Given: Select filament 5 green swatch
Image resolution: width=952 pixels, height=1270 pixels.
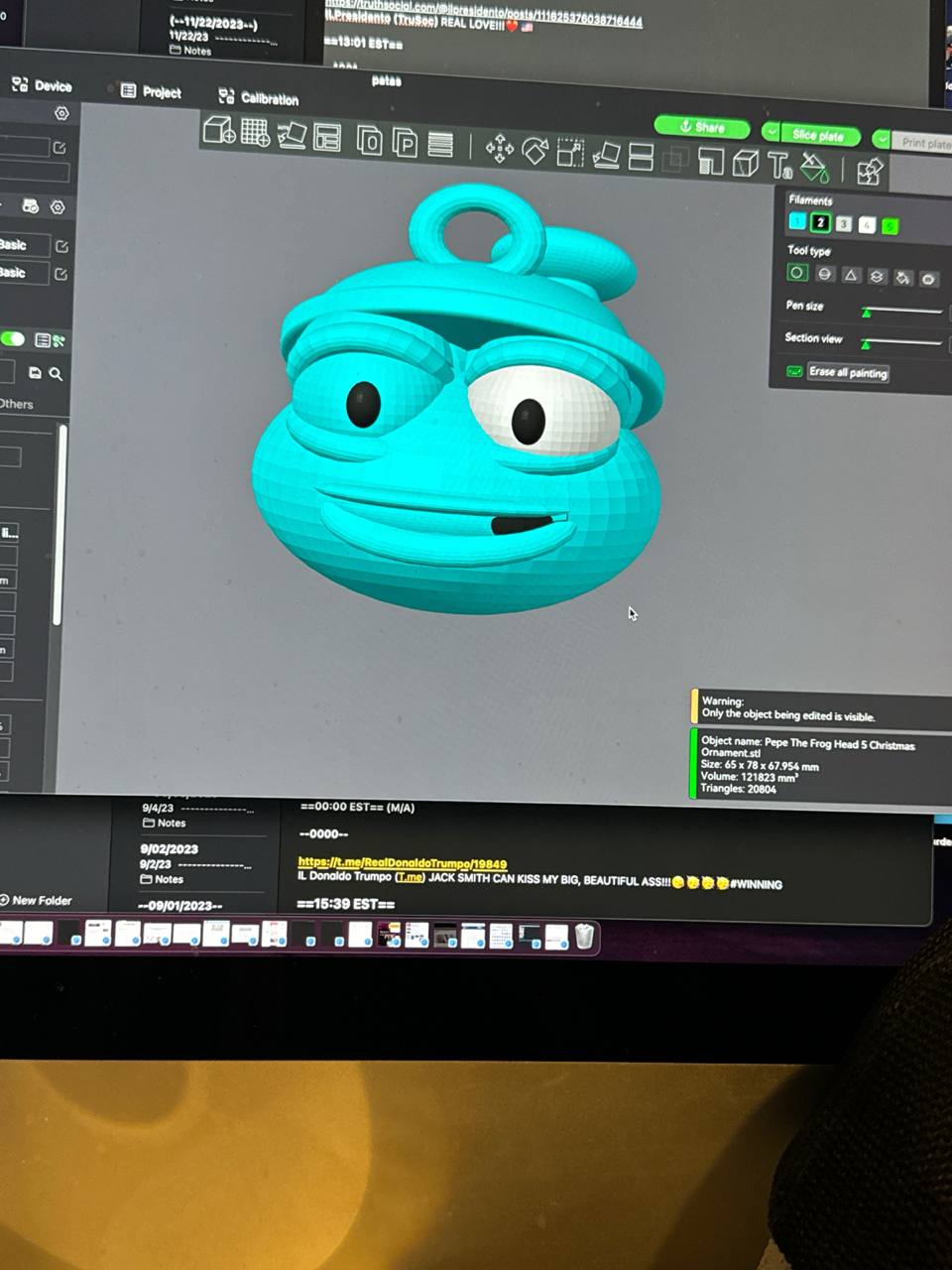Looking at the screenshot, I should click(890, 226).
